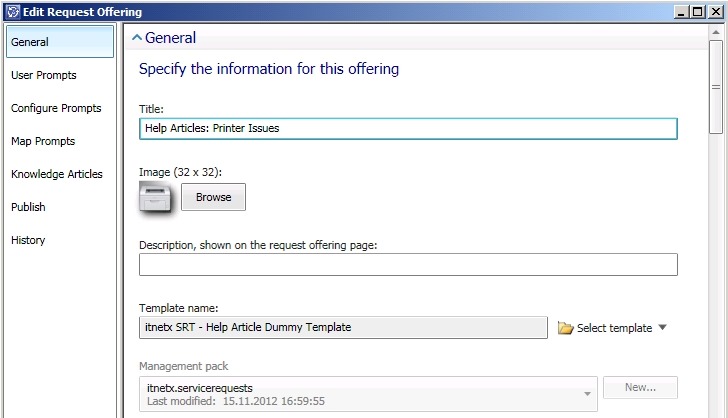This screenshot has height=418, width=728.
Task: Open the Select template dropdown arrow
Action: tap(662, 328)
